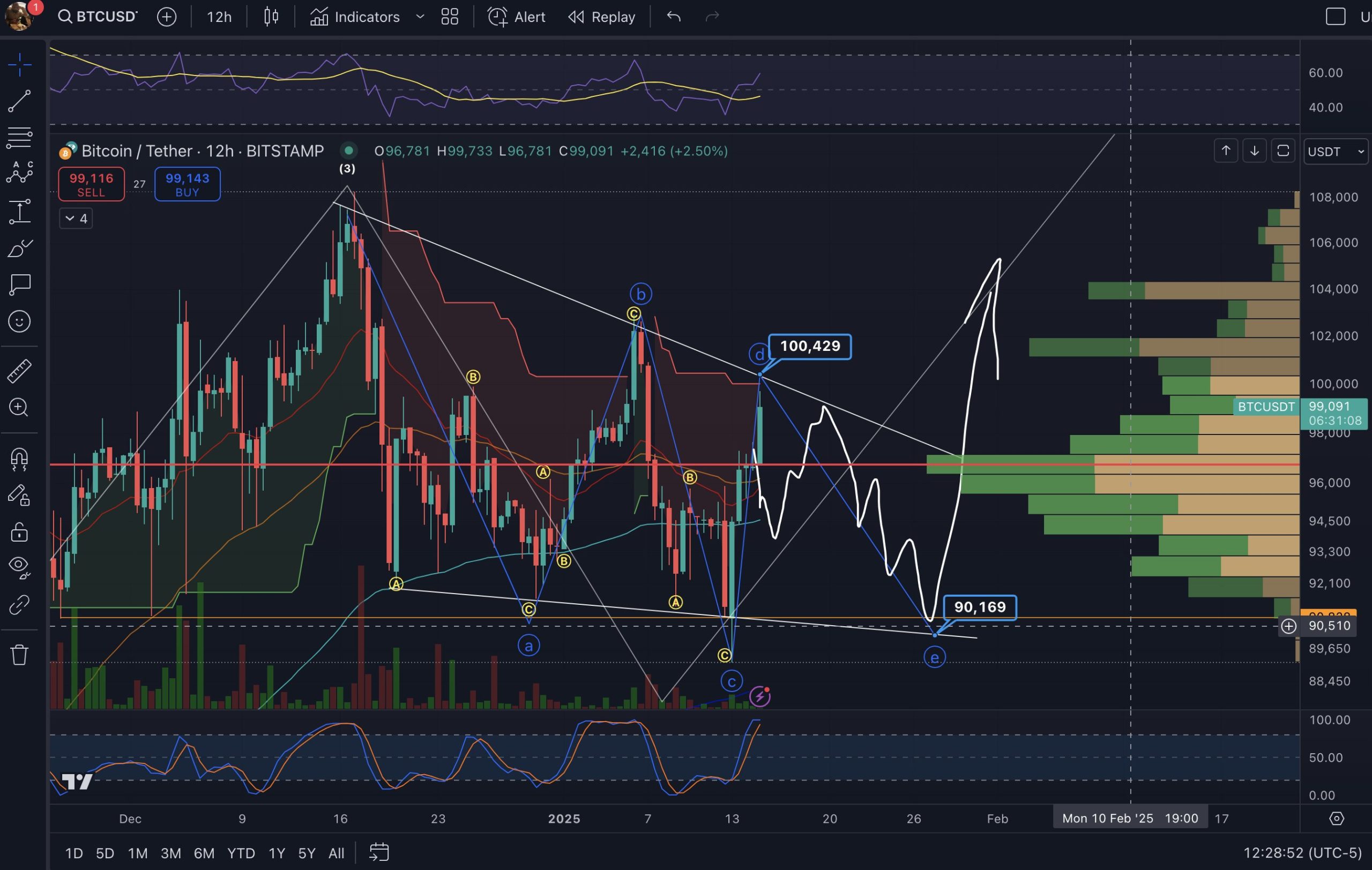Viewport: 1372px width, 870px height.
Task: Open the emoji icons tool
Action: coord(19,321)
